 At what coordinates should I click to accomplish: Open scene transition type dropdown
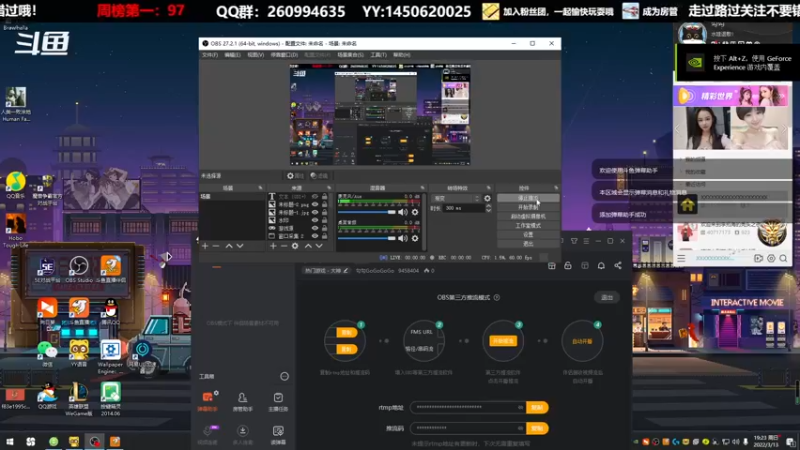pyautogui.click(x=456, y=198)
